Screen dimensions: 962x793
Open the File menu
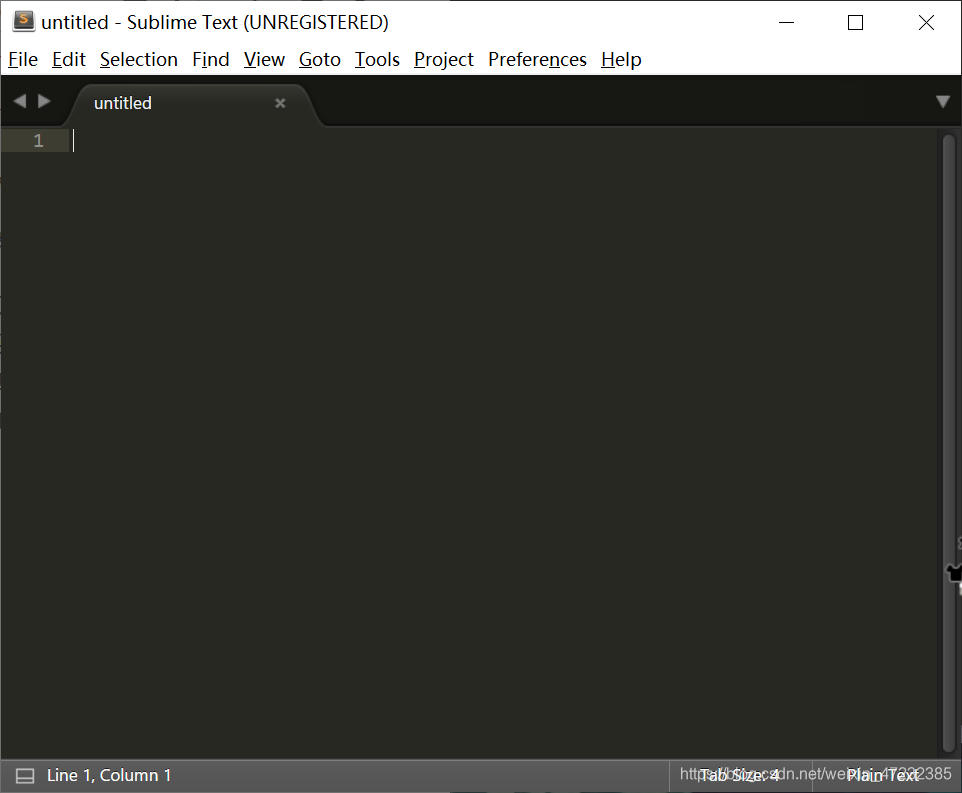click(x=23, y=59)
